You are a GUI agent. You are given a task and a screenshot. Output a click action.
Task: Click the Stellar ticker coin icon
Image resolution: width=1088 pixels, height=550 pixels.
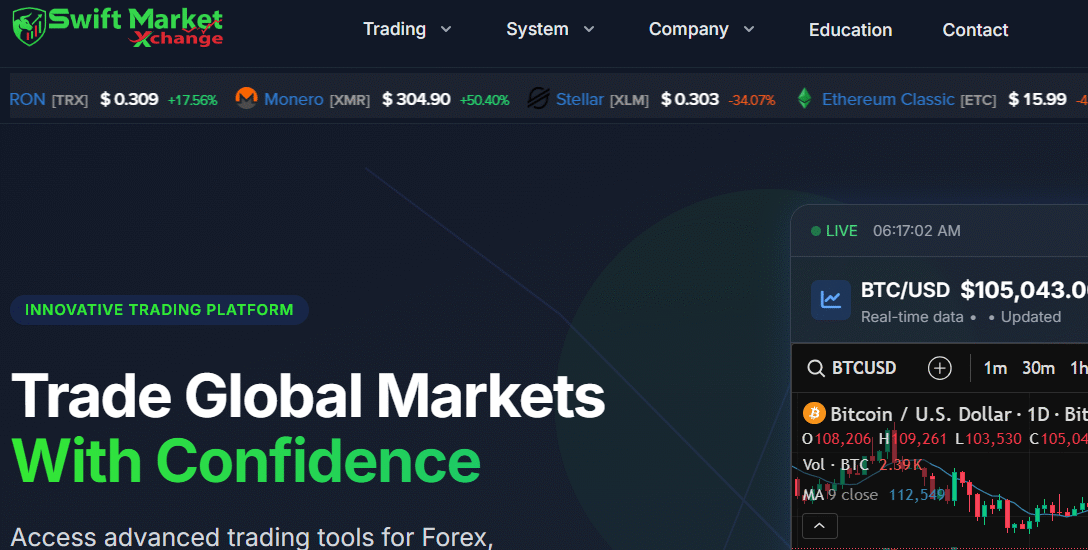[538, 98]
